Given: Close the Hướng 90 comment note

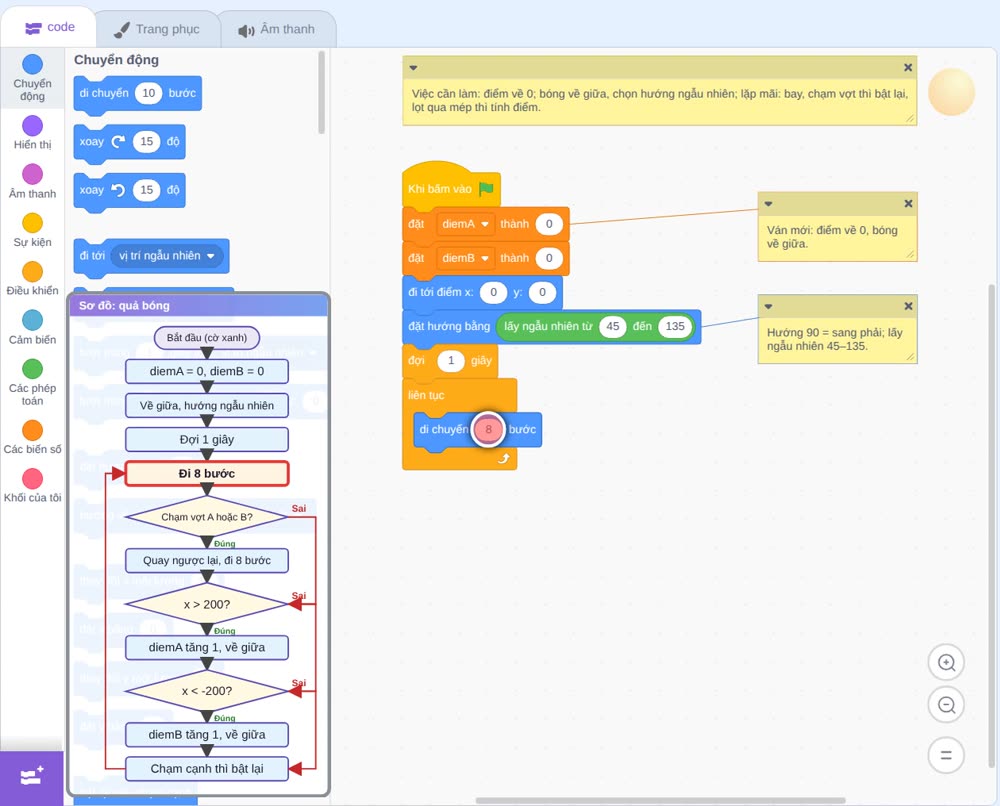Looking at the screenshot, I should coord(908,306).
